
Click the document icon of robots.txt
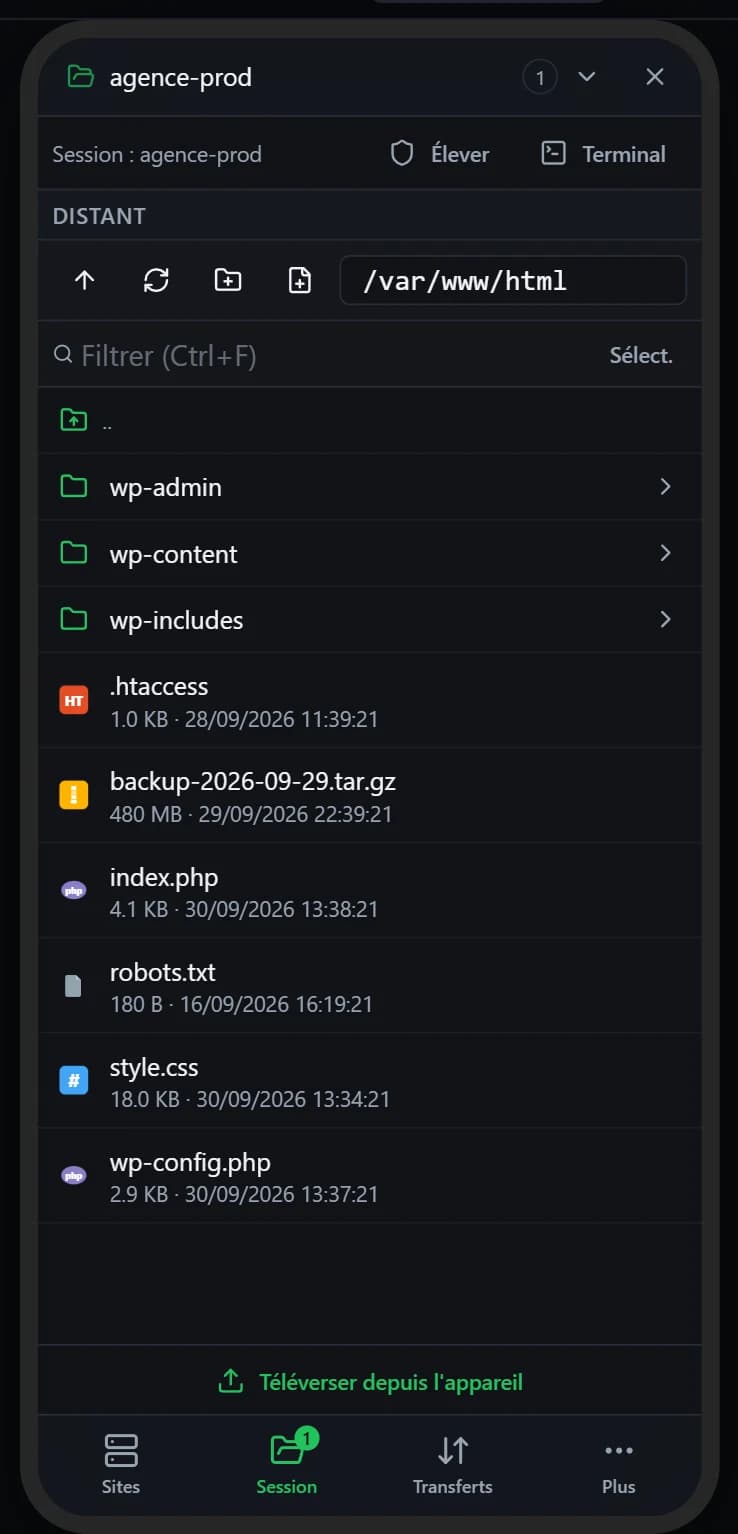[x=73, y=986]
